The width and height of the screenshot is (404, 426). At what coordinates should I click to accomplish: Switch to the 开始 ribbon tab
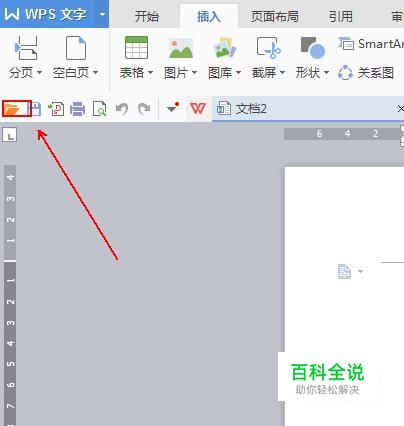(146, 16)
